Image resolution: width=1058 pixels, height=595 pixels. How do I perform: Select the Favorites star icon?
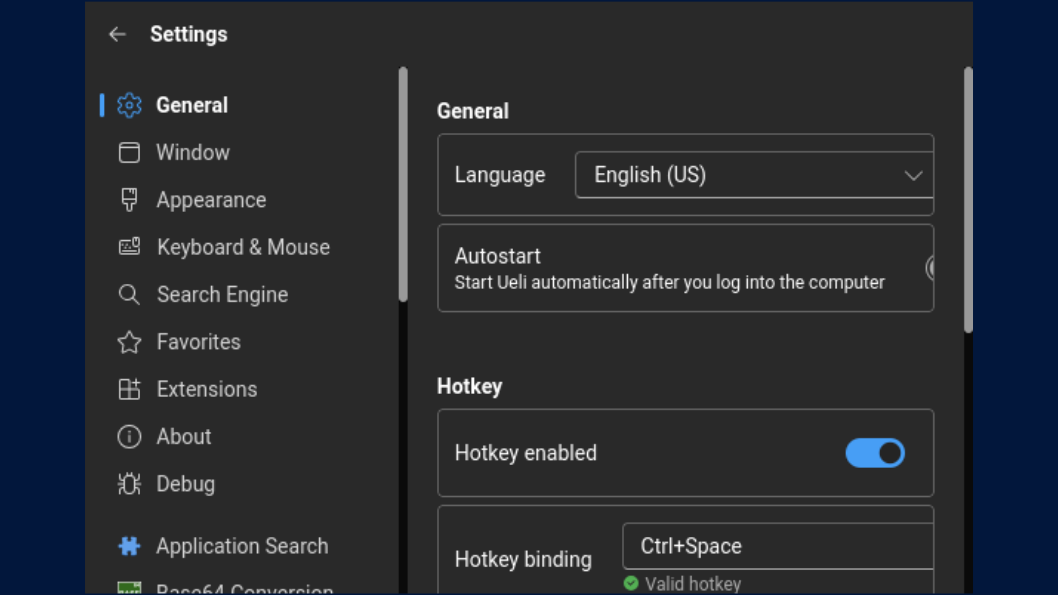(129, 342)
